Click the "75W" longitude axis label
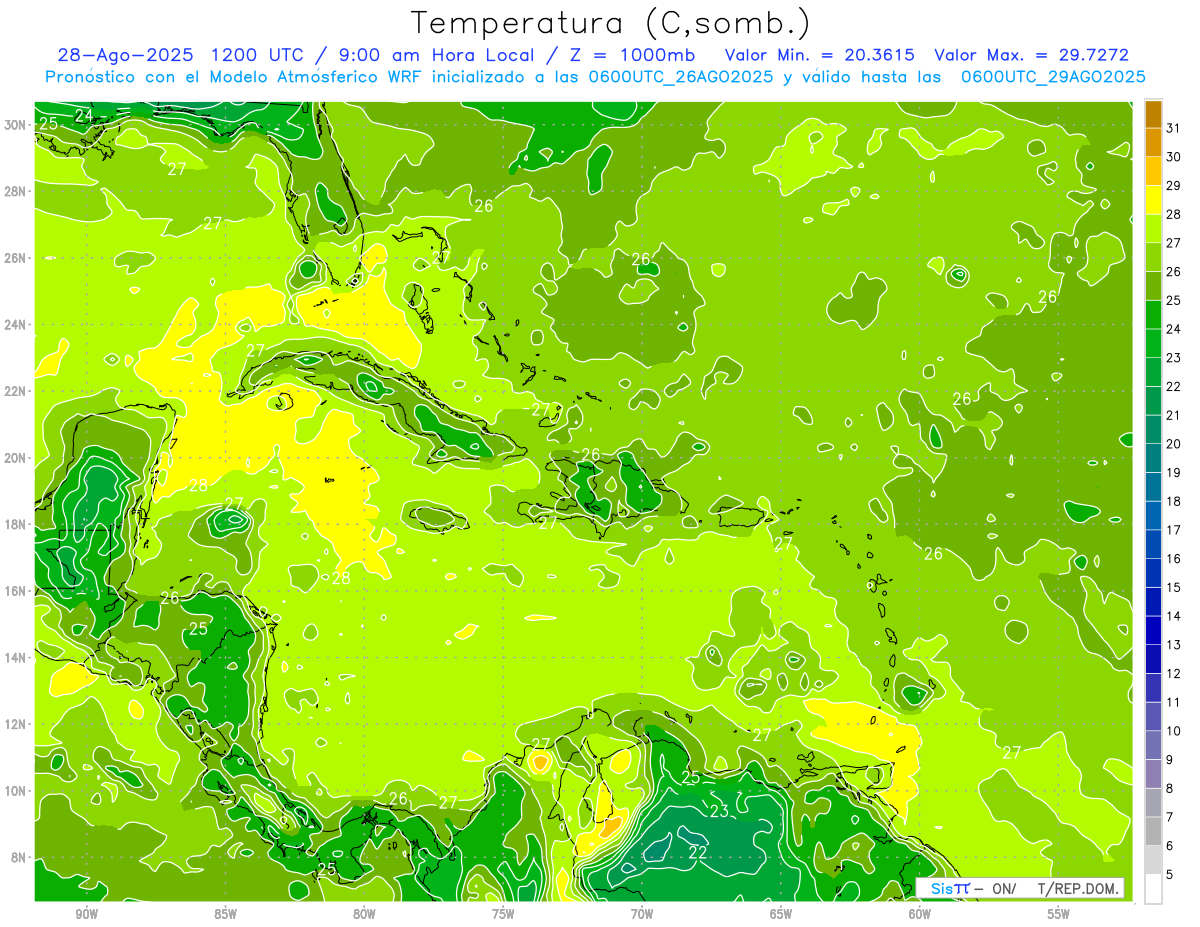This screenshot has width=1200, height=927. coord(503,914)
